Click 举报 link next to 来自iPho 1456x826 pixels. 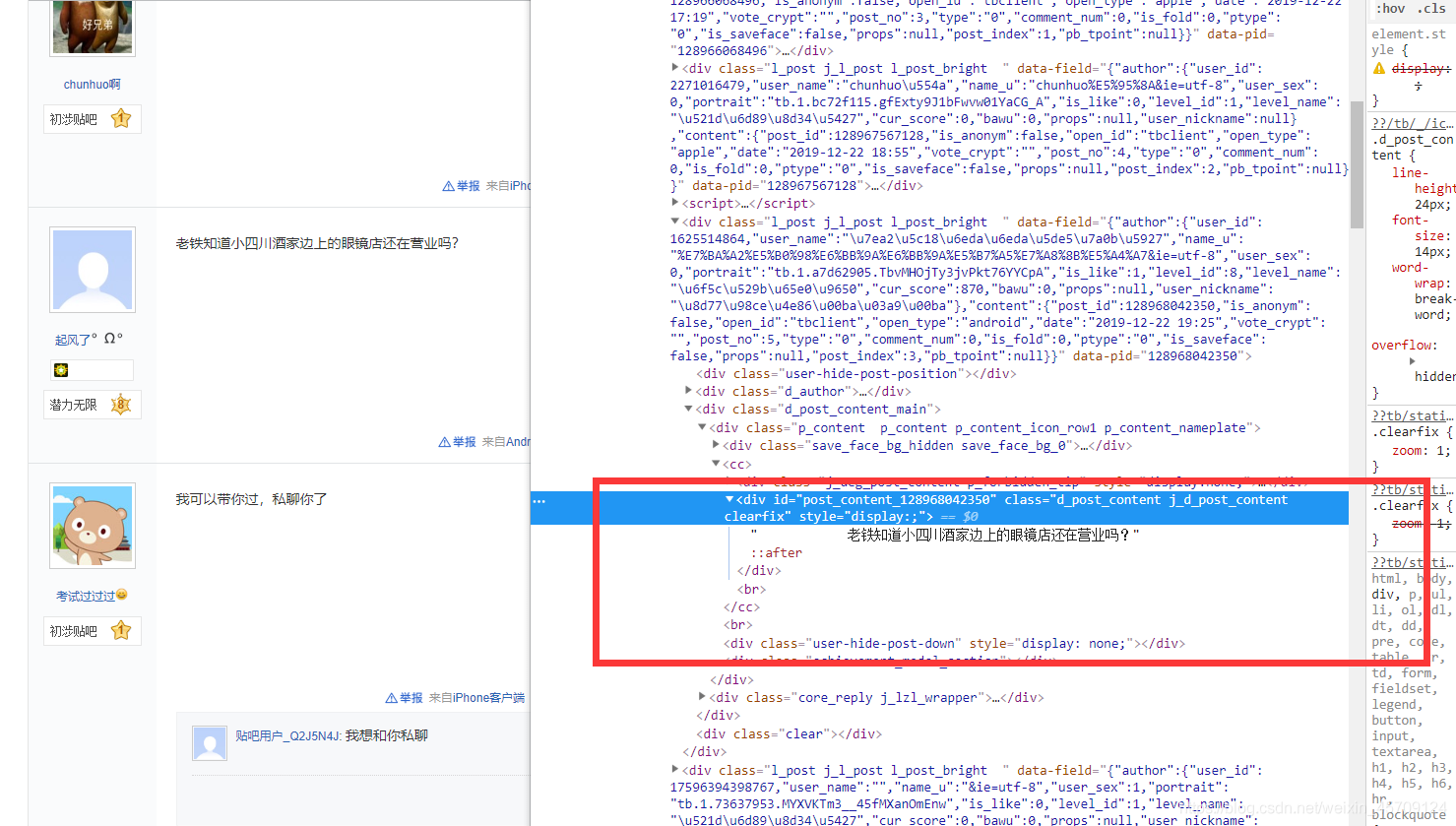[x=468, y=186]
